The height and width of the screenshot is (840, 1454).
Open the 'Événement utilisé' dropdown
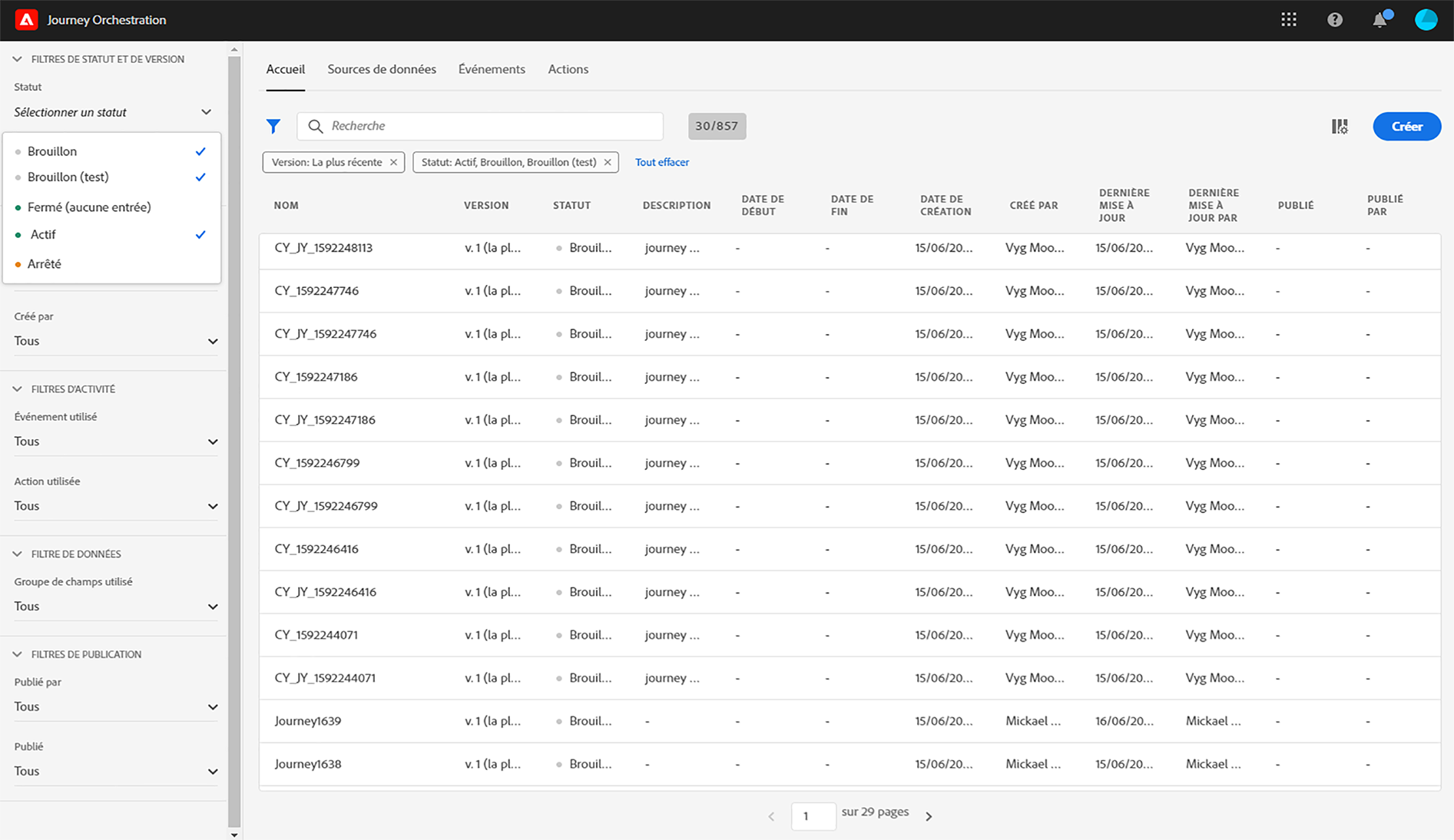[x=116, y=441]
